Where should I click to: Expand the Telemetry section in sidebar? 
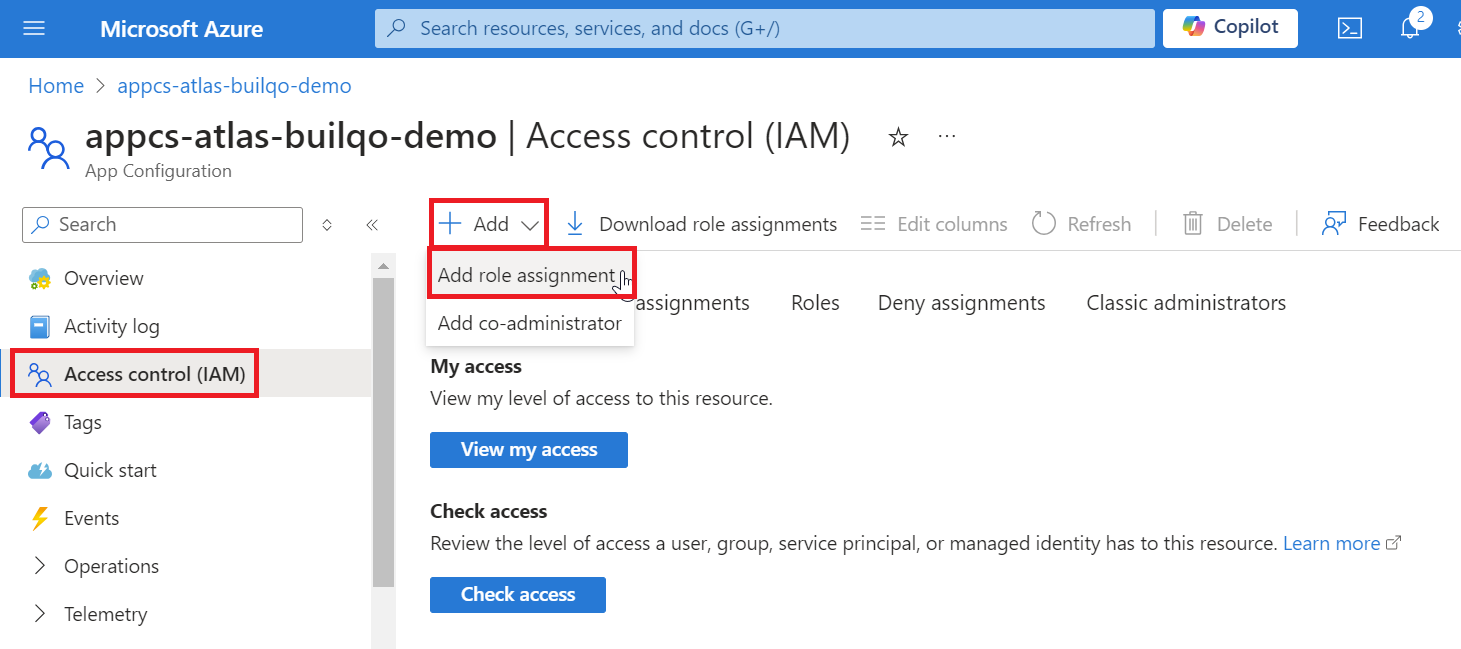click(40, 614)
